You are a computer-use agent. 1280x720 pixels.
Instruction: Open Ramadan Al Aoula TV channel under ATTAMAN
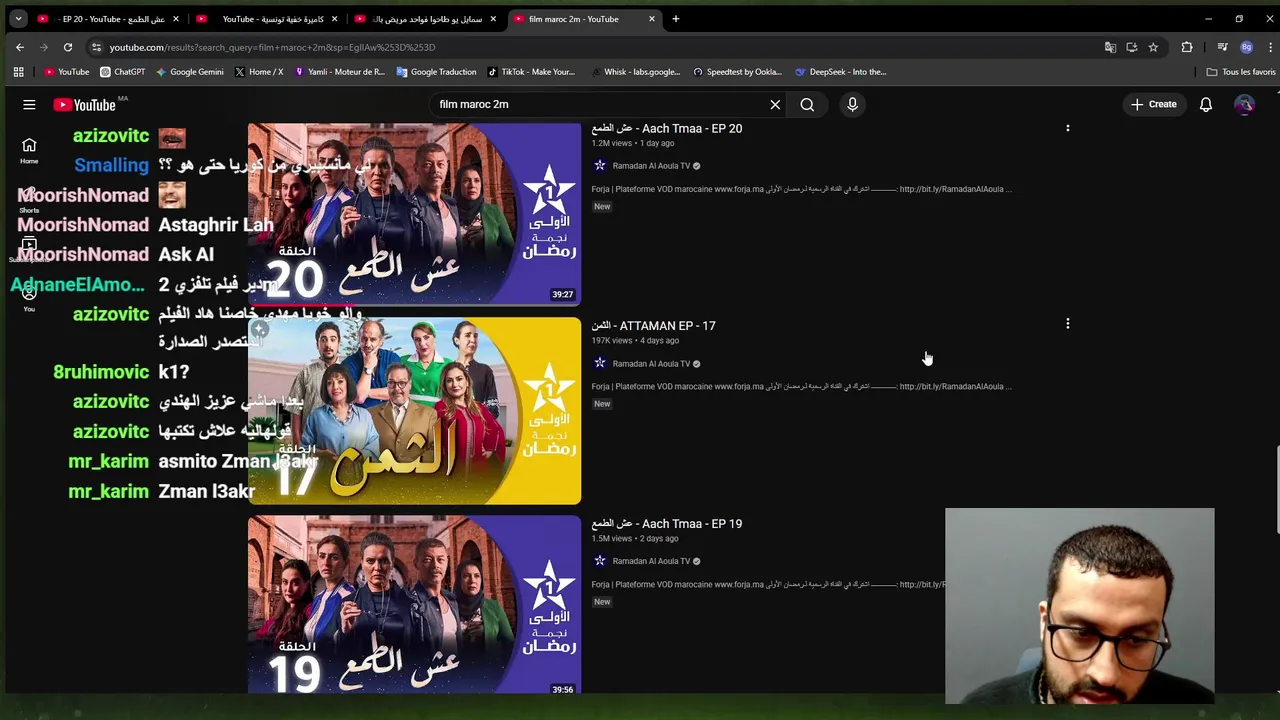click(651, 364)
